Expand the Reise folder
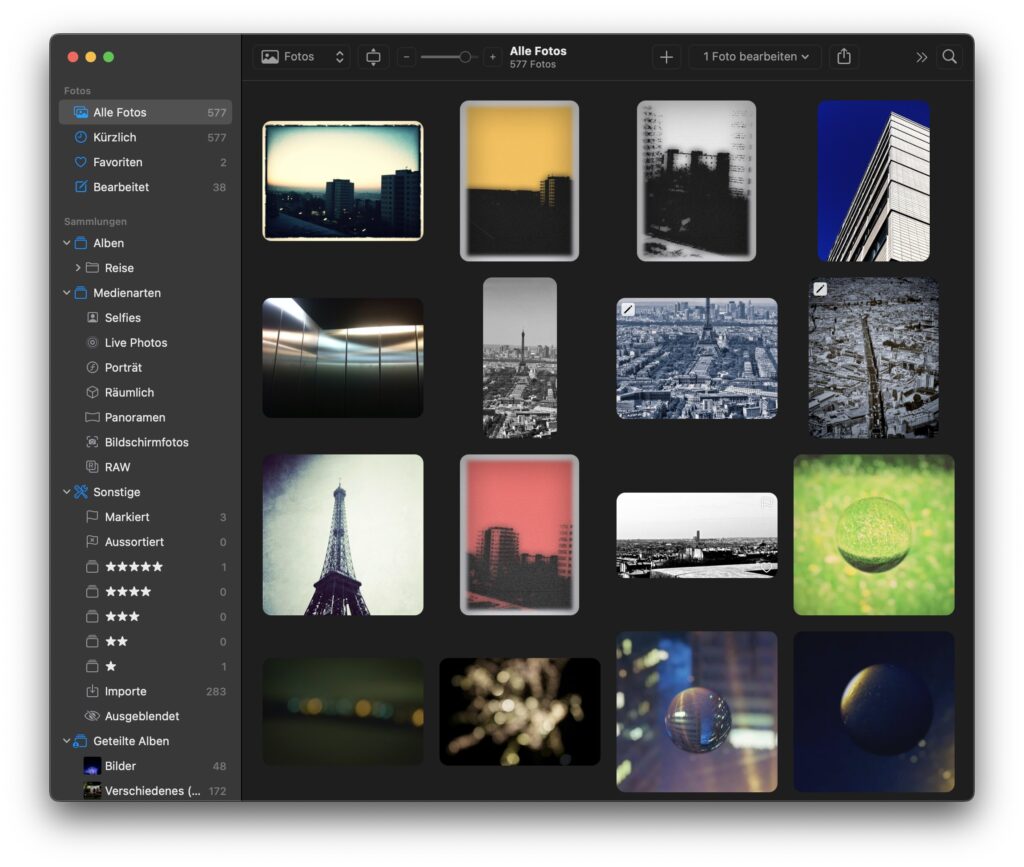The image size is (1024, 867). [x=78, y=268]
